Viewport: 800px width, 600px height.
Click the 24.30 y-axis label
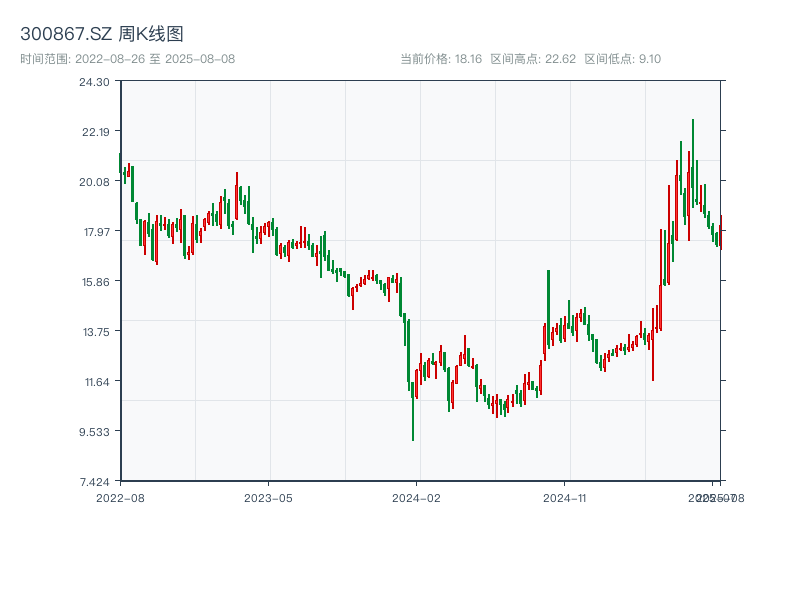point(95,82)
